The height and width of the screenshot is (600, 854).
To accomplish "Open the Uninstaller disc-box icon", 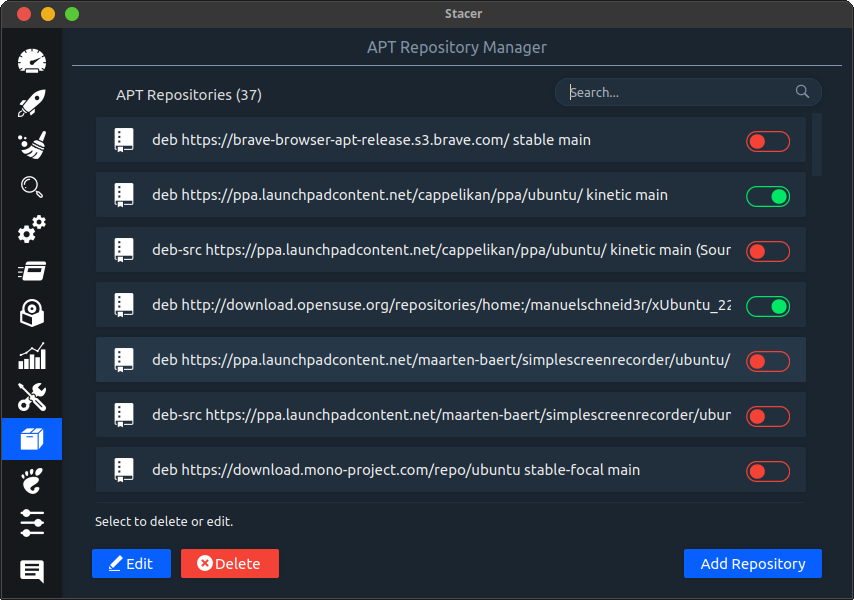I will click(32, 314).
